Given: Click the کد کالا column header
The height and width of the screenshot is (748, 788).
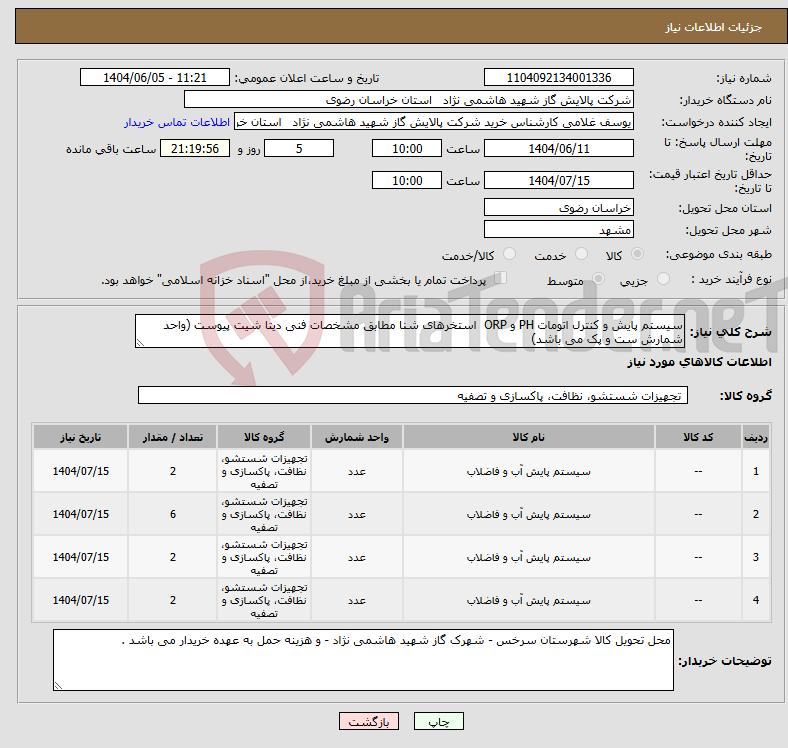Looking at the screenshot, I should 698,437.
